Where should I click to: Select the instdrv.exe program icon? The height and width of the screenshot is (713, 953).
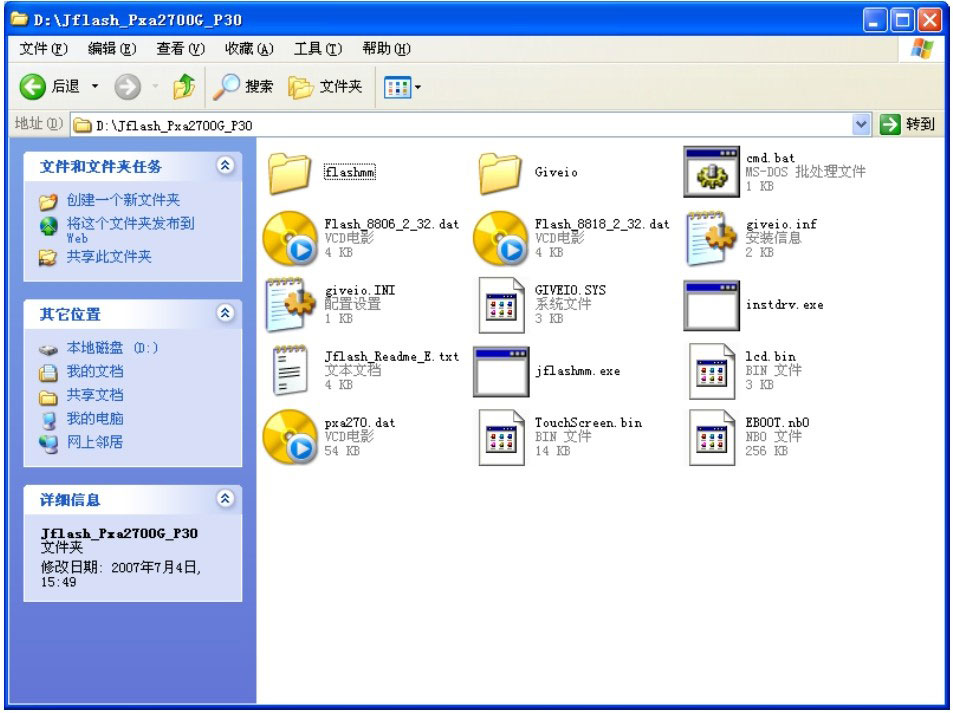[711, 305]
